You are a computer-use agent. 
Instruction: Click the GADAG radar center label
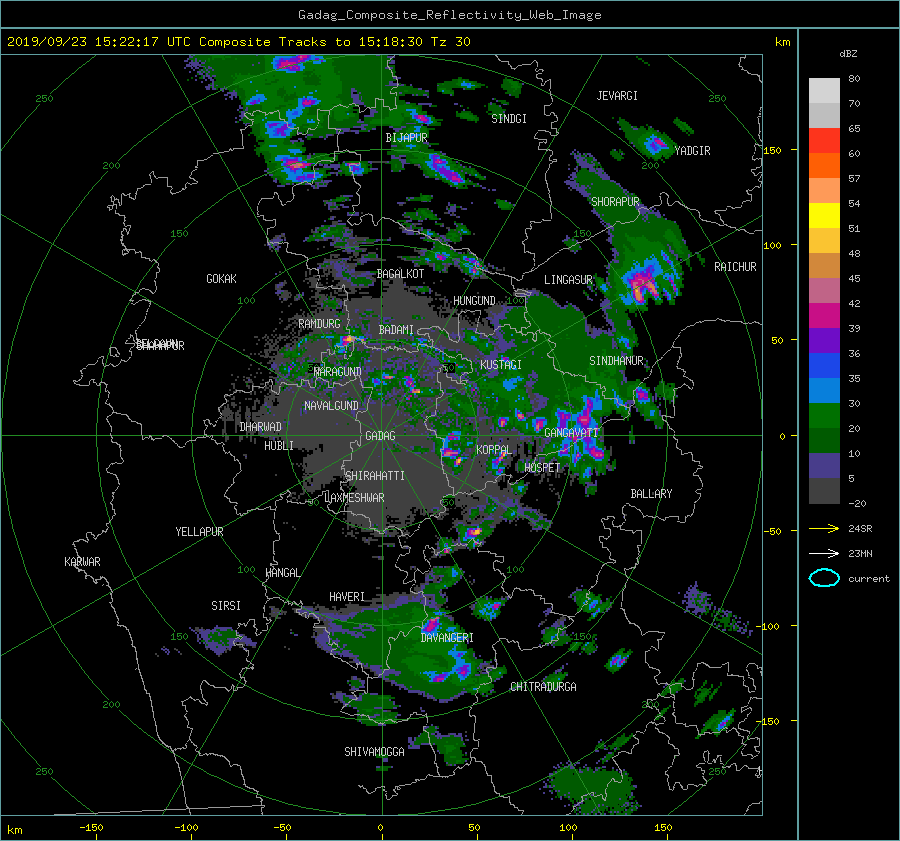coord(380,436)
